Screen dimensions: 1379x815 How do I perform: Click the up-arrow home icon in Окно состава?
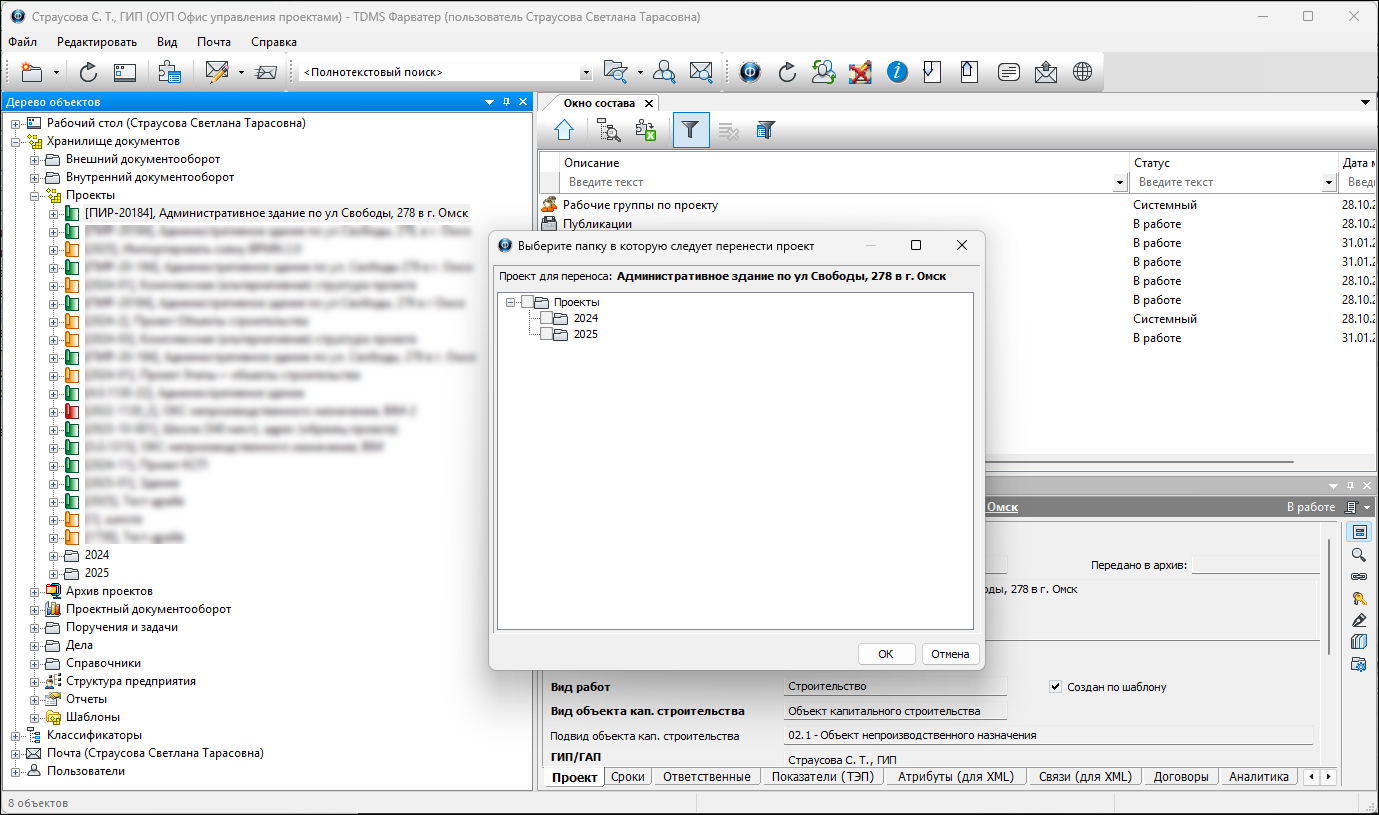coord(564,130)
